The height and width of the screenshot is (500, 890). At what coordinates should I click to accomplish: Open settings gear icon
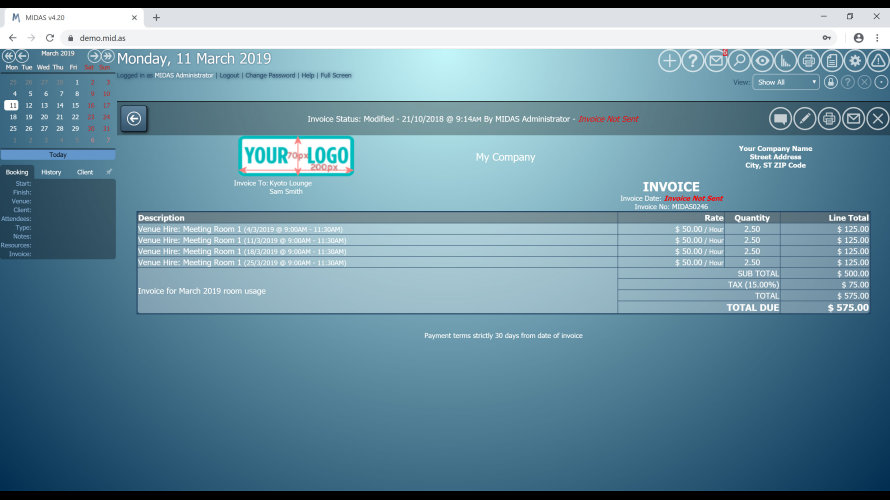point(855,61)
